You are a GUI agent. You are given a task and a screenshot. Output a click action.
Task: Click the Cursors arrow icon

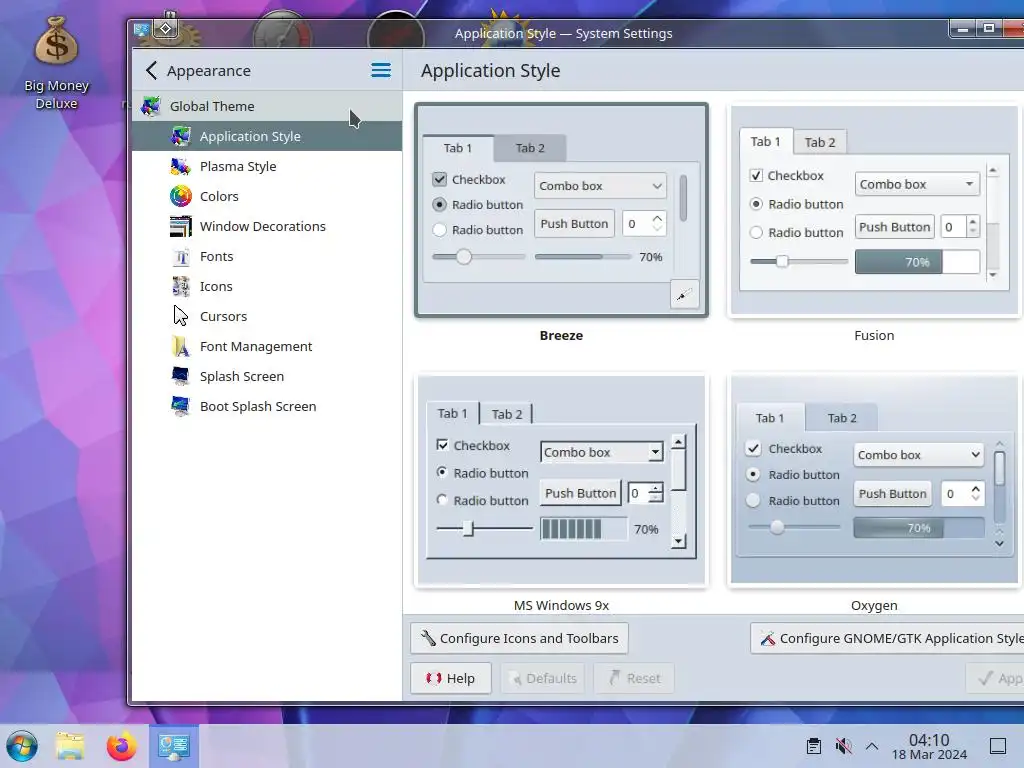tap(181, 316)
